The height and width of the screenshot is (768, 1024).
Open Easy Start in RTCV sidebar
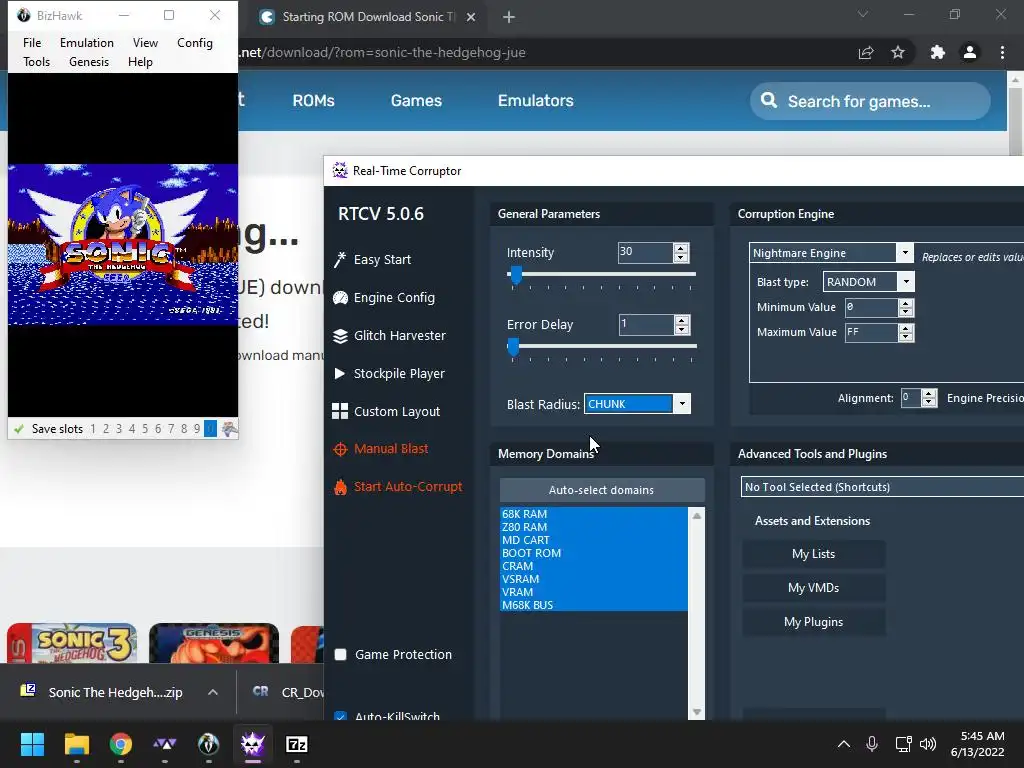(x=373, y=259)
